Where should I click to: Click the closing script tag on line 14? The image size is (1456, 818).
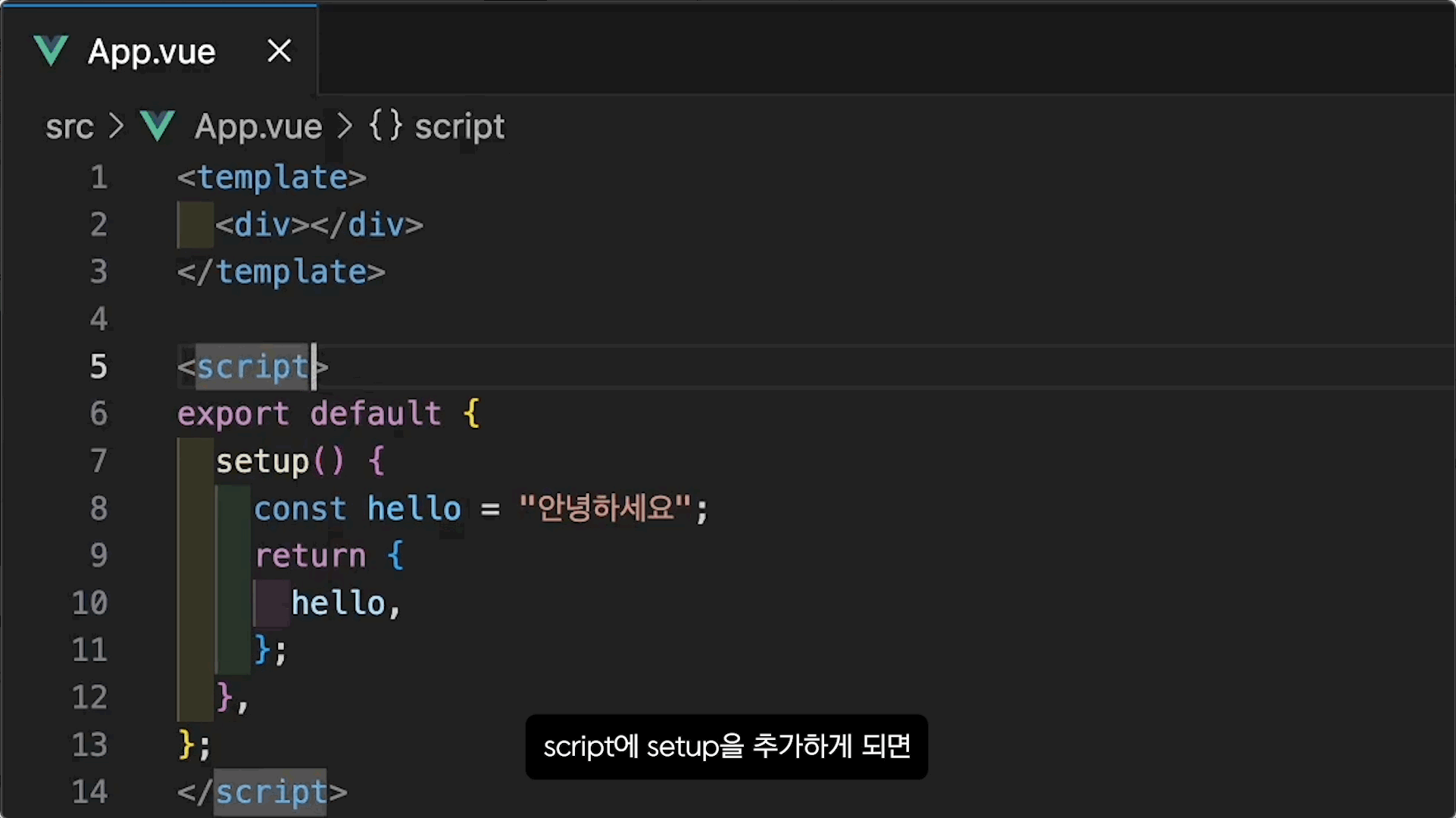(270, 792)
